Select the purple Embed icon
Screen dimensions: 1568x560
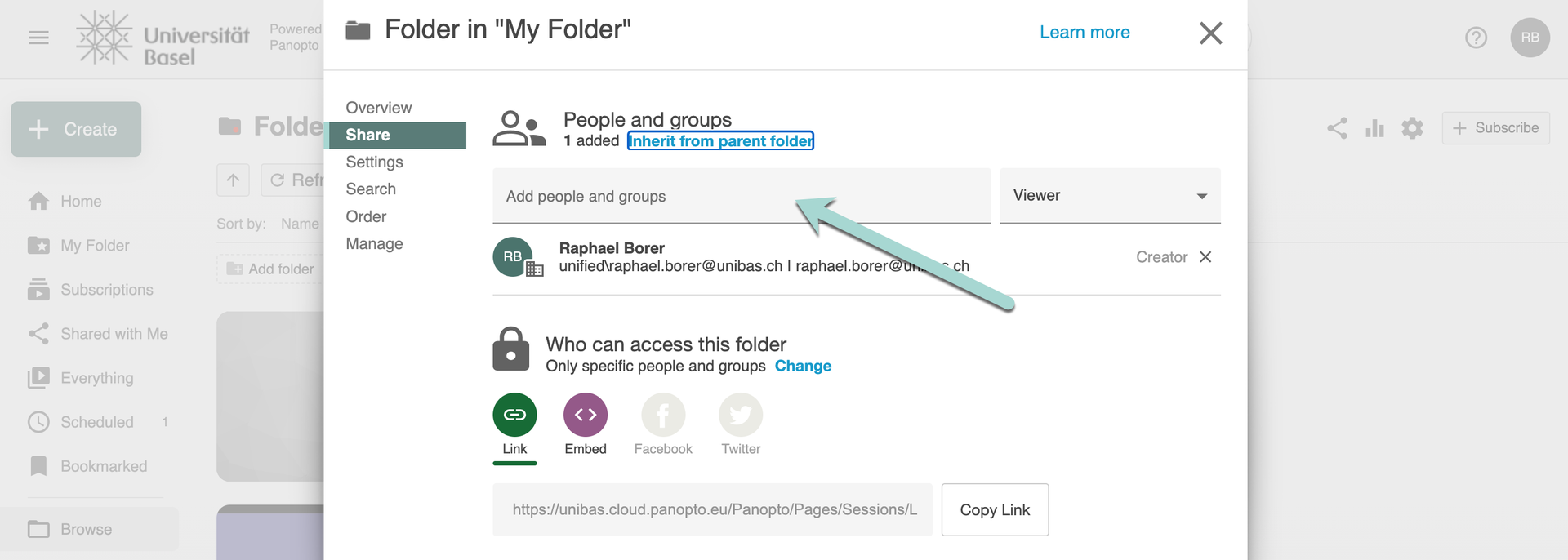[x=586, y=415]
